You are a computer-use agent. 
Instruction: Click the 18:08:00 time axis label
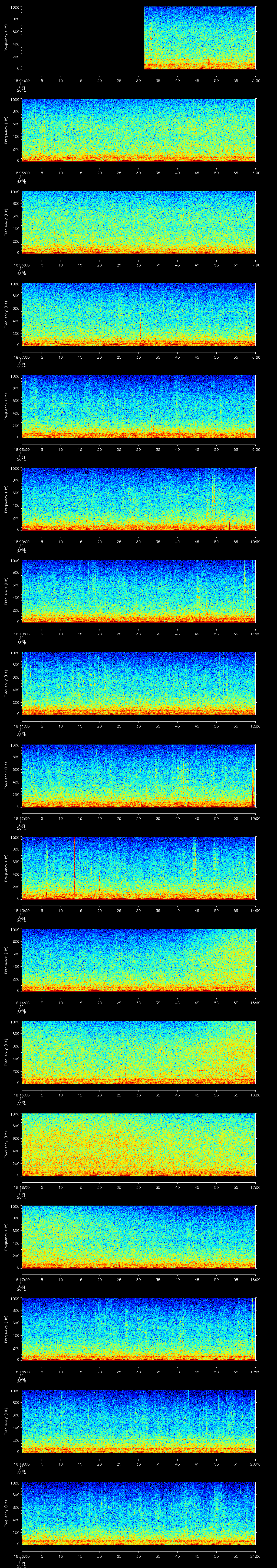tap(21, 449)
